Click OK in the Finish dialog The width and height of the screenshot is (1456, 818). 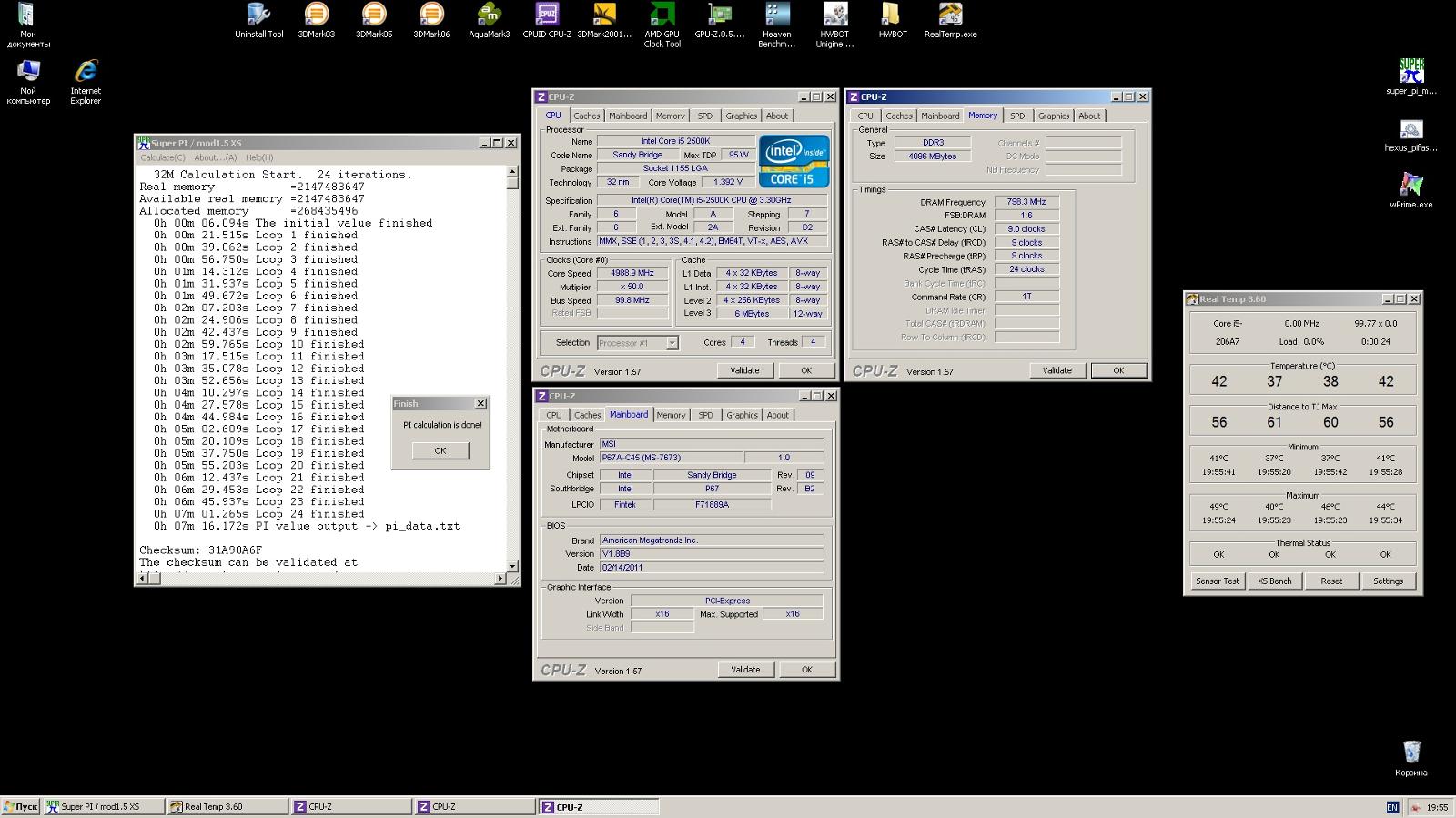pyautogui.click(x=440, y=450)
